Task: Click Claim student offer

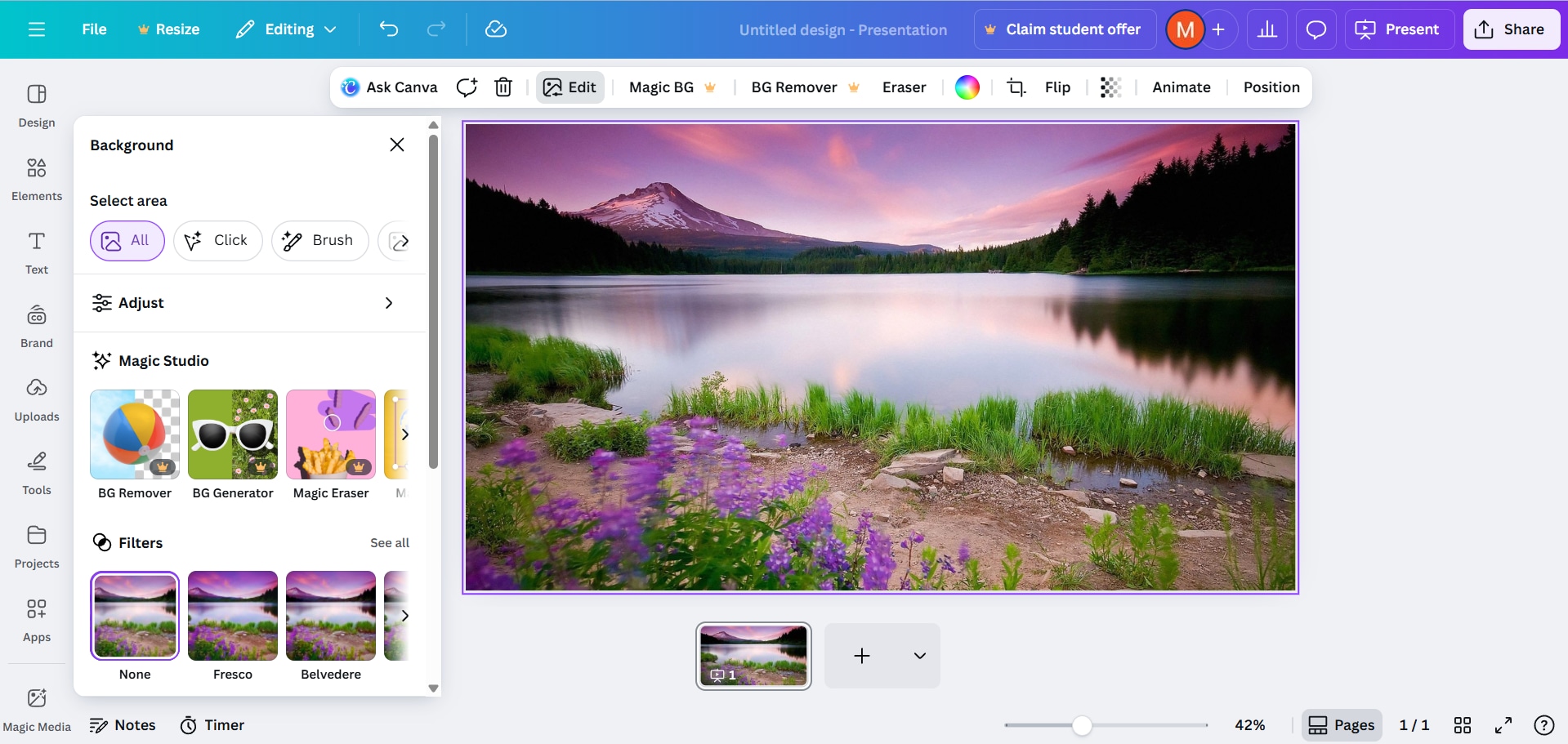Action: (1065, 29)
